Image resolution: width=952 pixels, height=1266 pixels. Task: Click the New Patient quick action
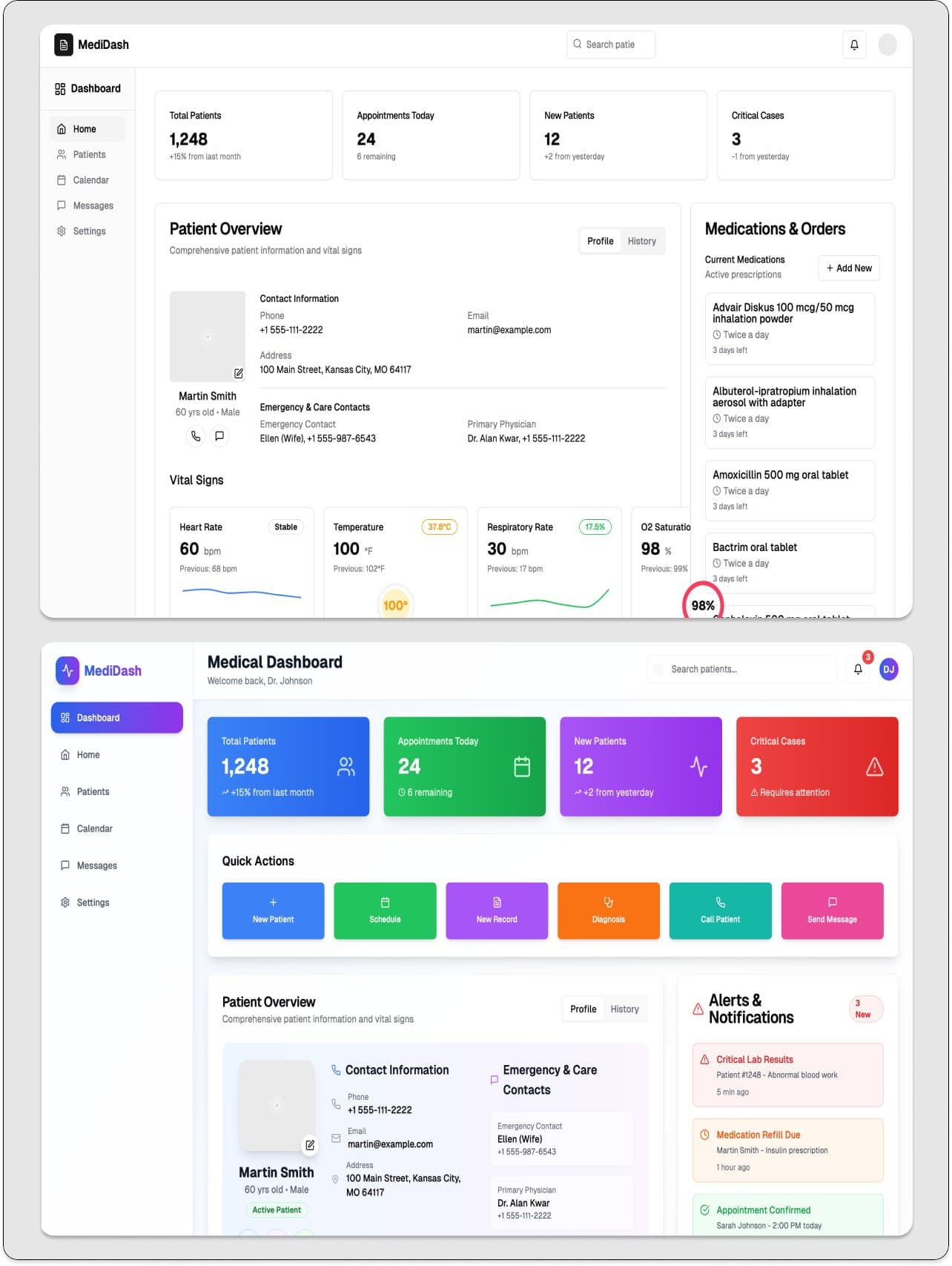coord(273,911)
